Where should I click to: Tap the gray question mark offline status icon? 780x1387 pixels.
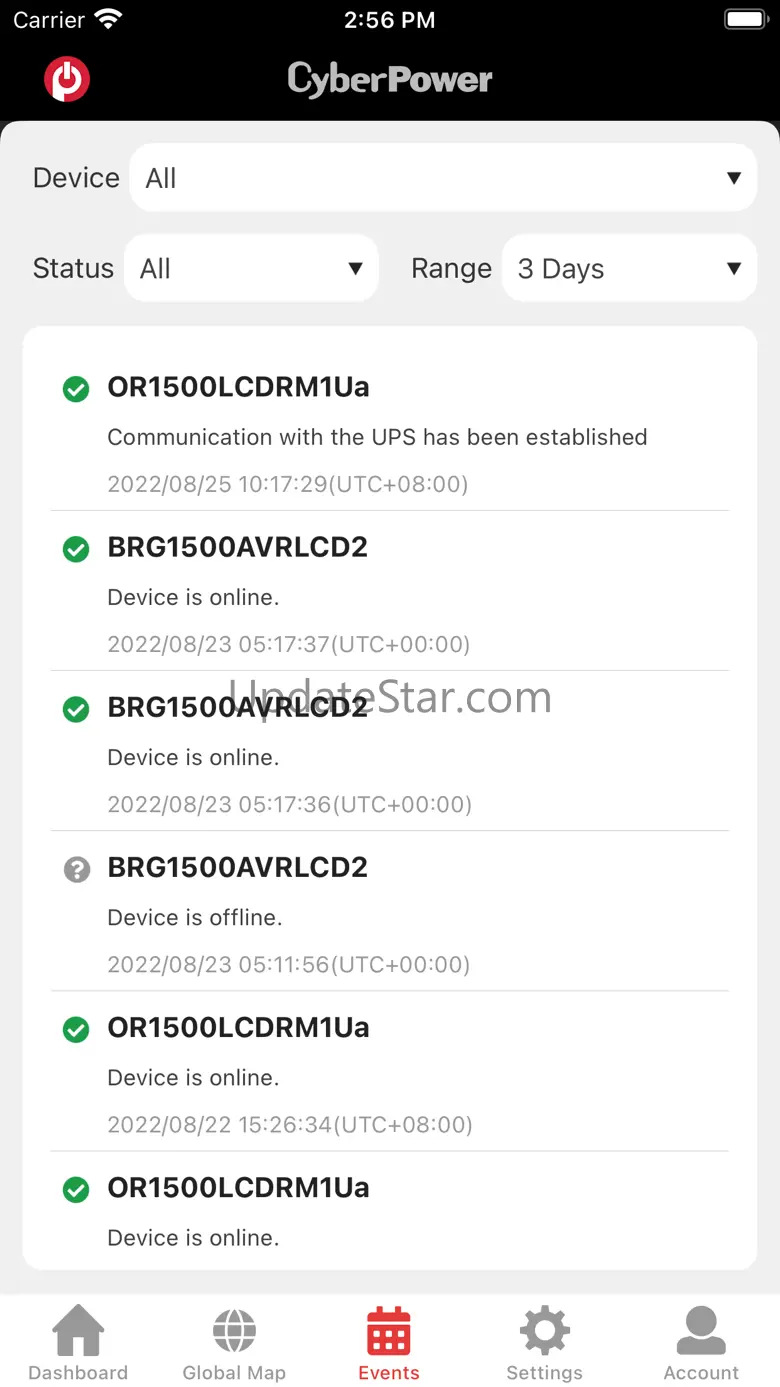tap(76, 869)
